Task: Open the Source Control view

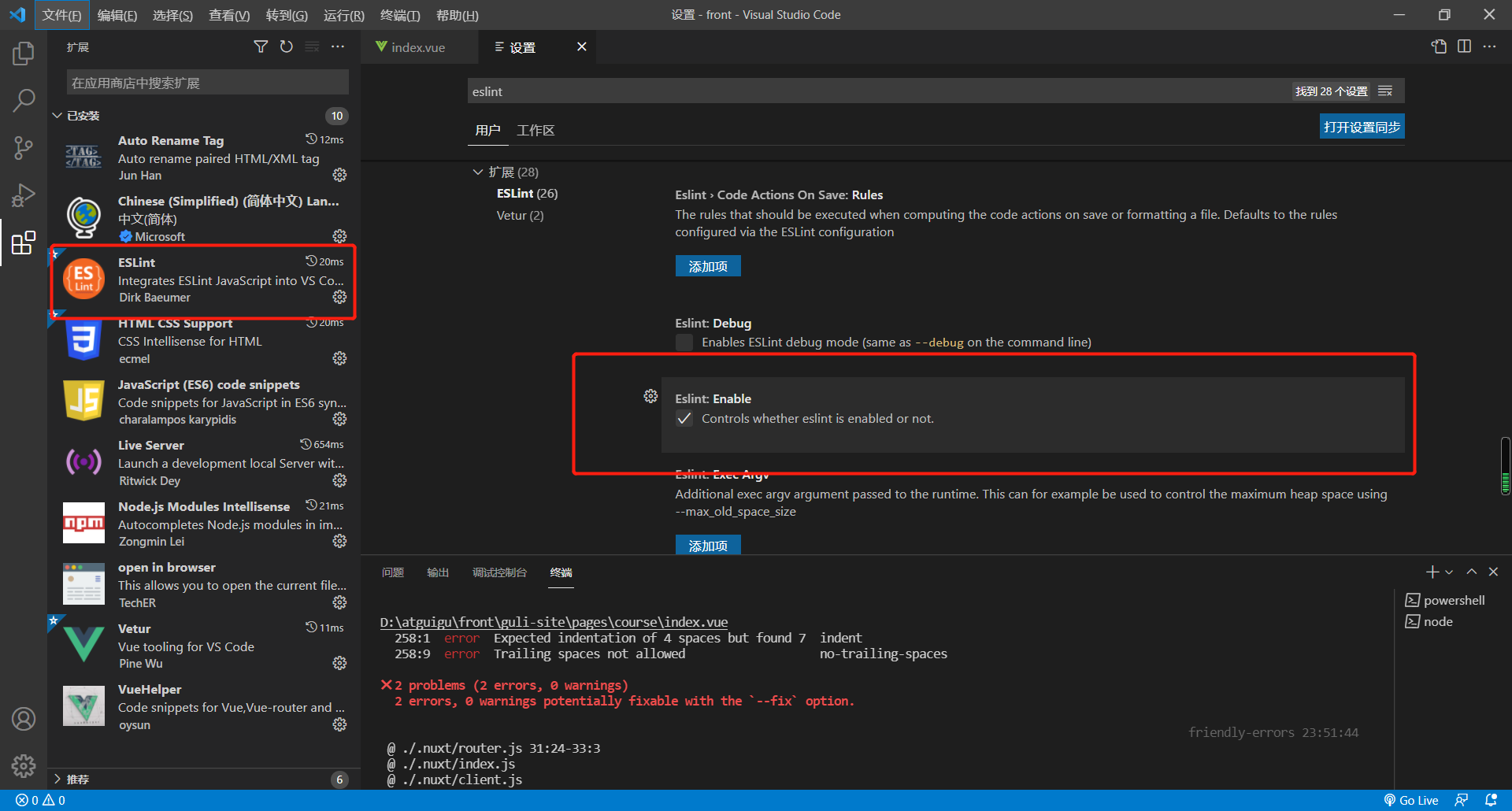Action: click(23, 148)
